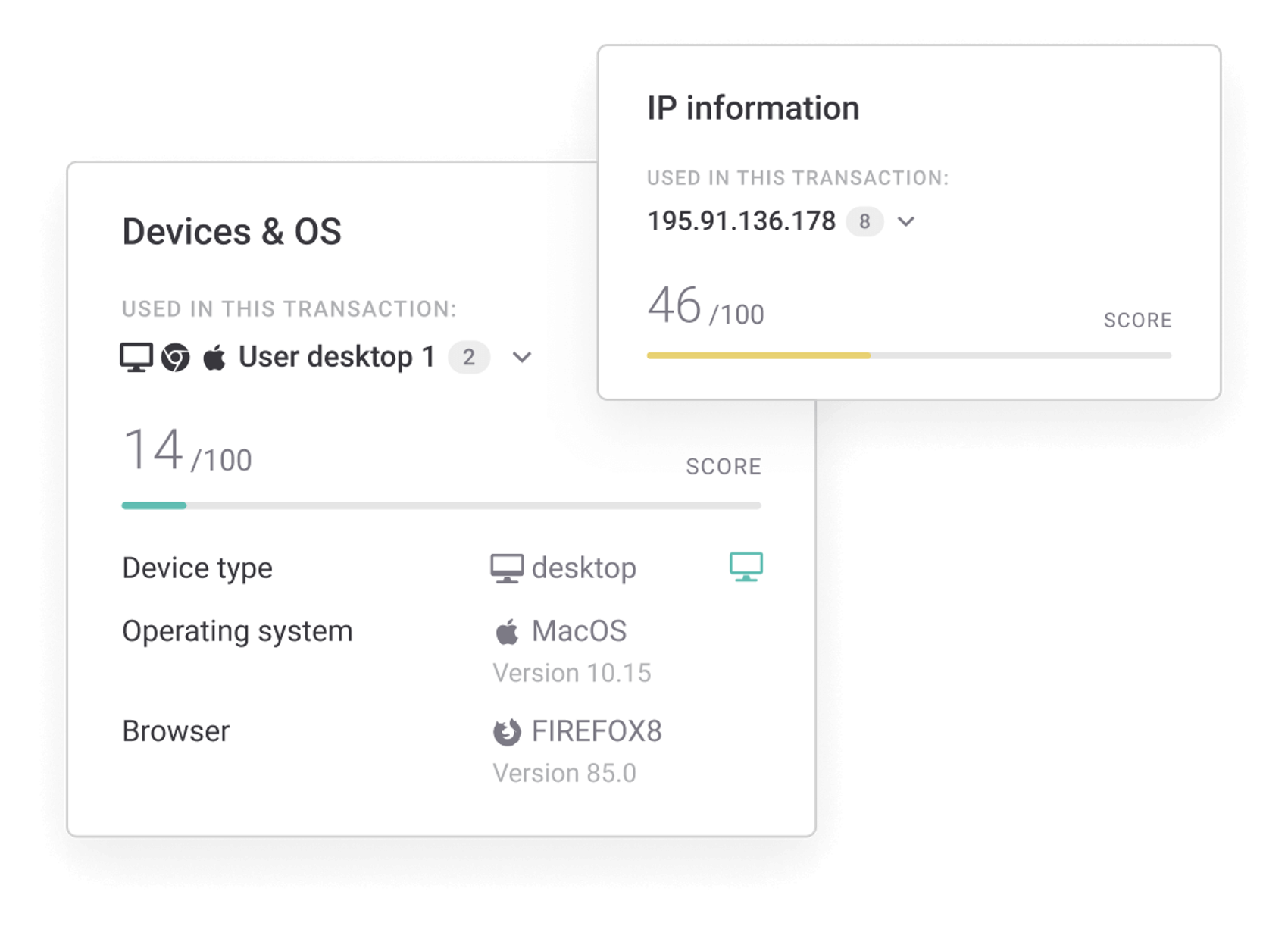Viewport: 1288px width, 926px height.
Task: Click the monitor icon before User desktop 1
Action: tap(136, 356)
